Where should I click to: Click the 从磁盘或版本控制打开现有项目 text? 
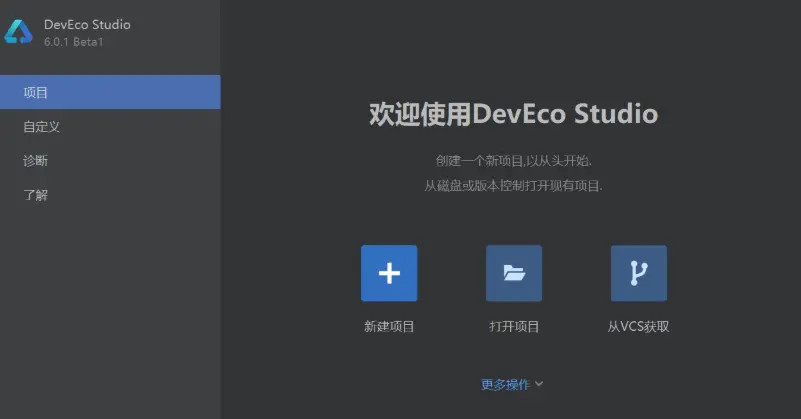pos(513,185)
